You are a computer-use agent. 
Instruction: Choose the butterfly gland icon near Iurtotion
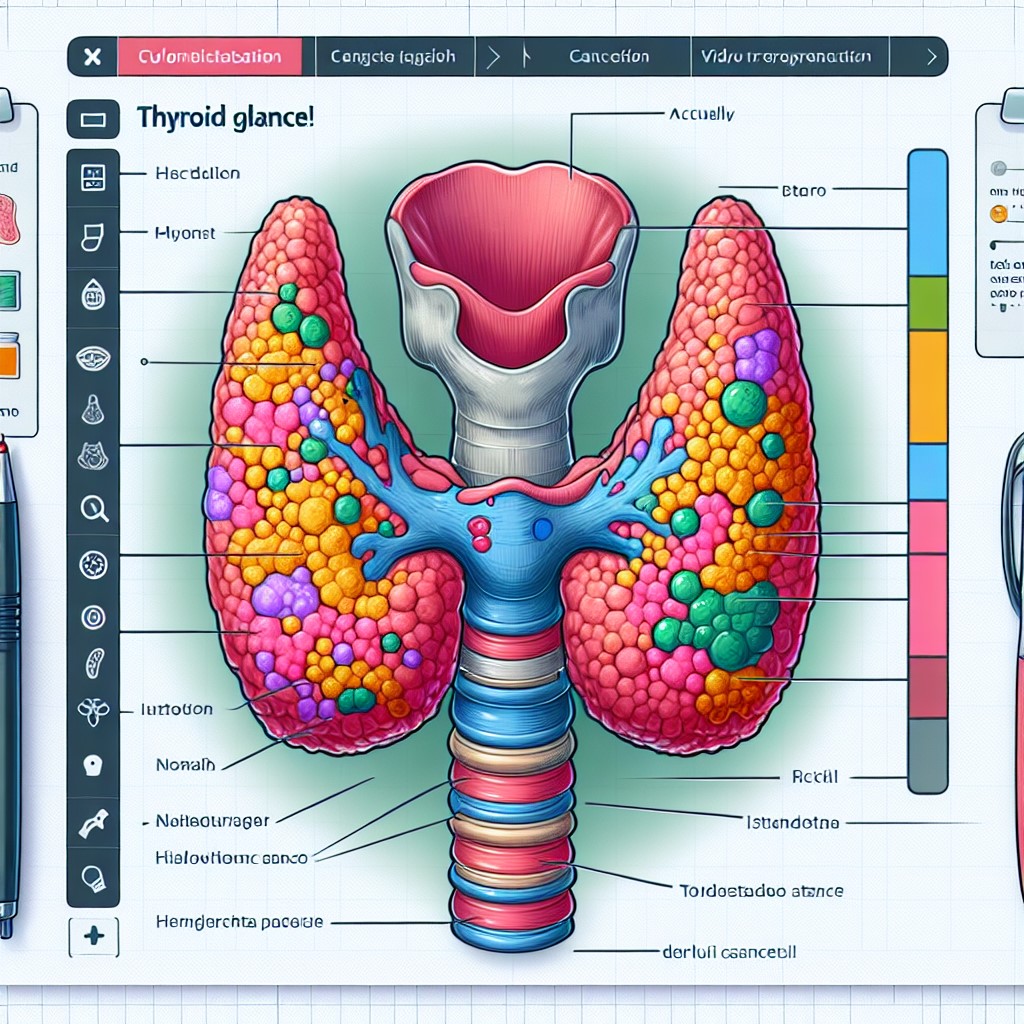[x=93, y=711]
